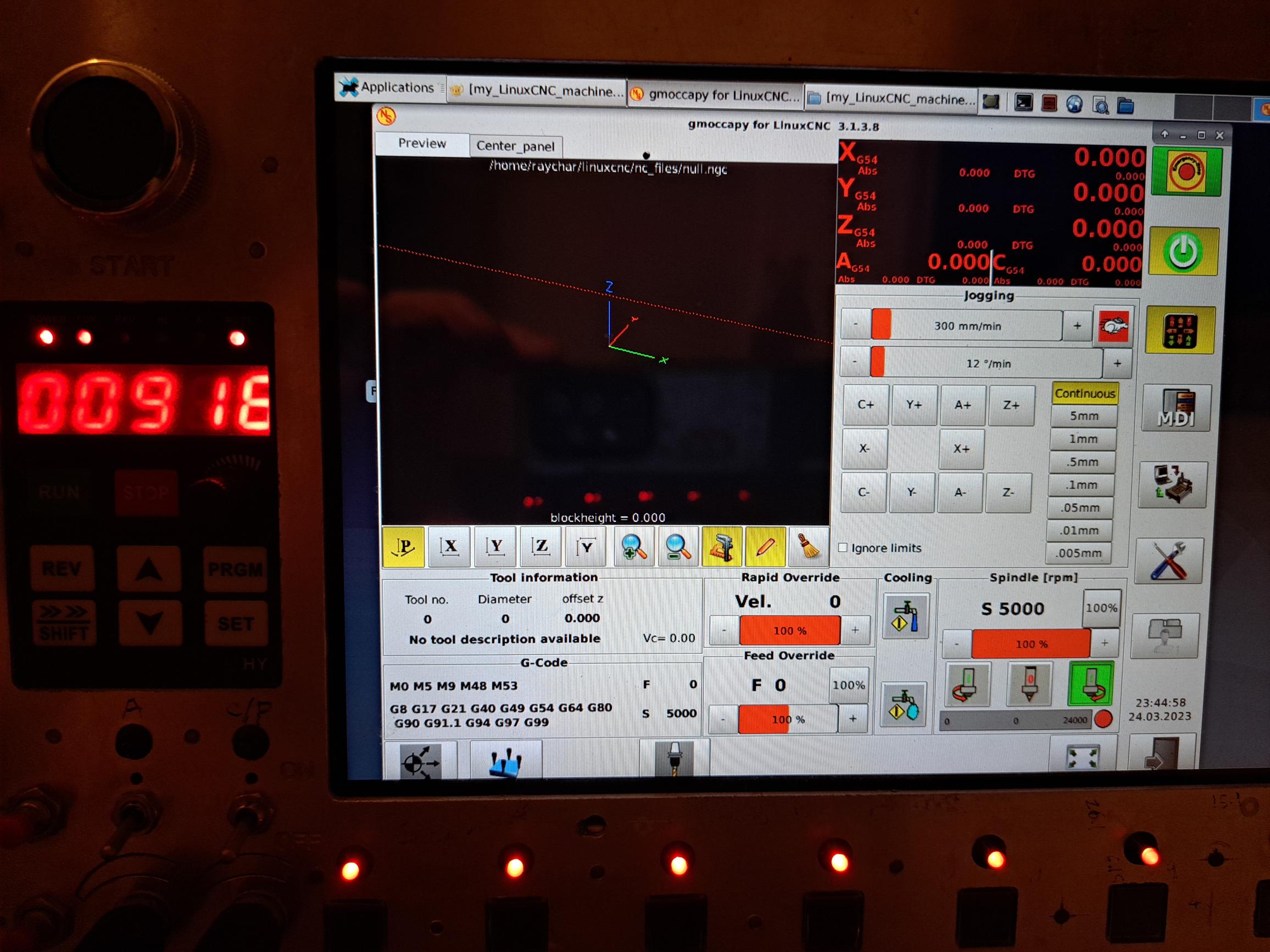Toggle flood coolant button

pyautogui.click(x=906, y=617)
